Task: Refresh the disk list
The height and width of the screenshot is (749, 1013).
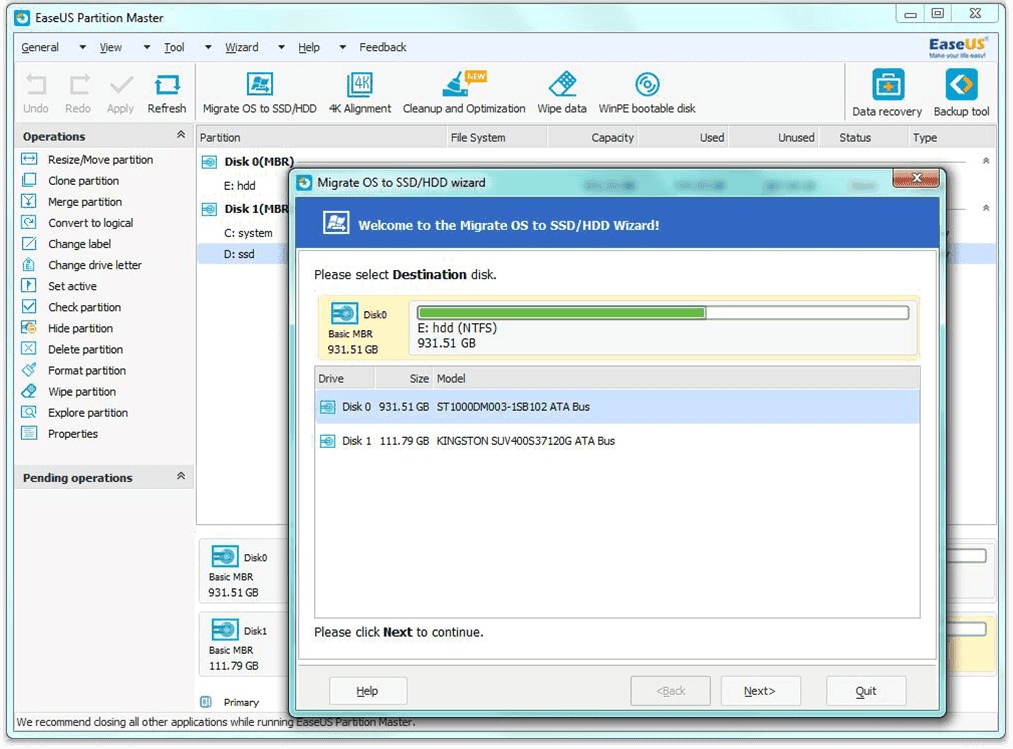Action: [x=167, y=94]
